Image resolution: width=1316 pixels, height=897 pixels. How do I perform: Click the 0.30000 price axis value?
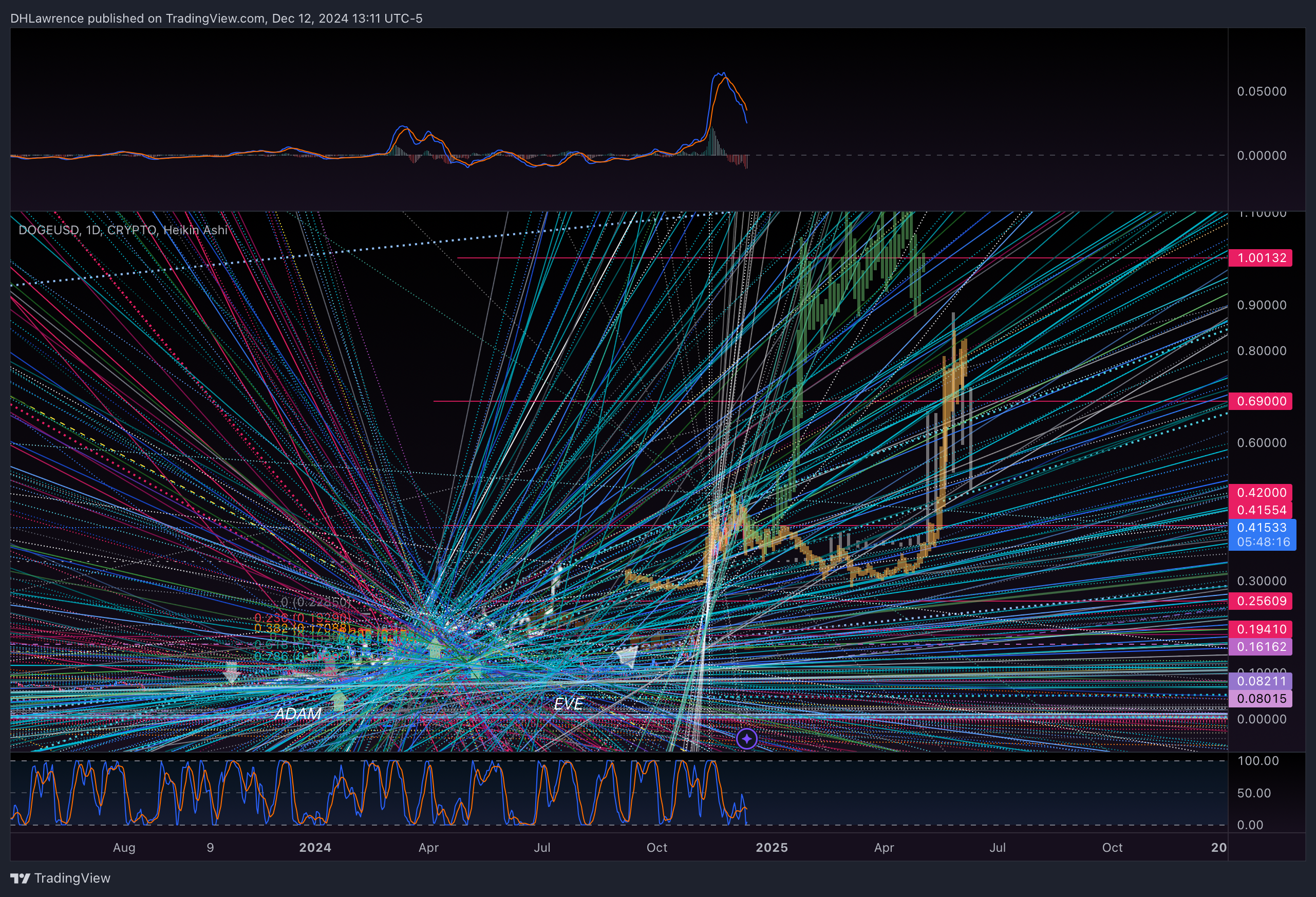pos(1262,581)
